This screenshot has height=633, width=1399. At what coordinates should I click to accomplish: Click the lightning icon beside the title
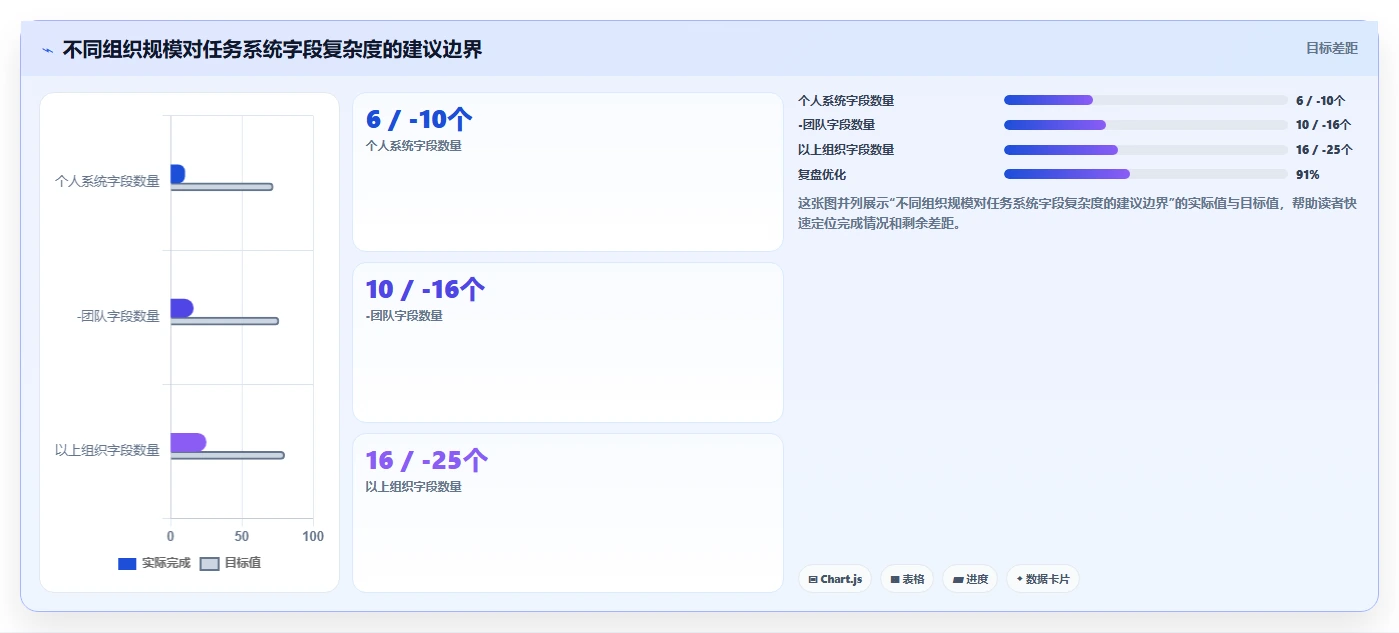[x=47, y=50]
